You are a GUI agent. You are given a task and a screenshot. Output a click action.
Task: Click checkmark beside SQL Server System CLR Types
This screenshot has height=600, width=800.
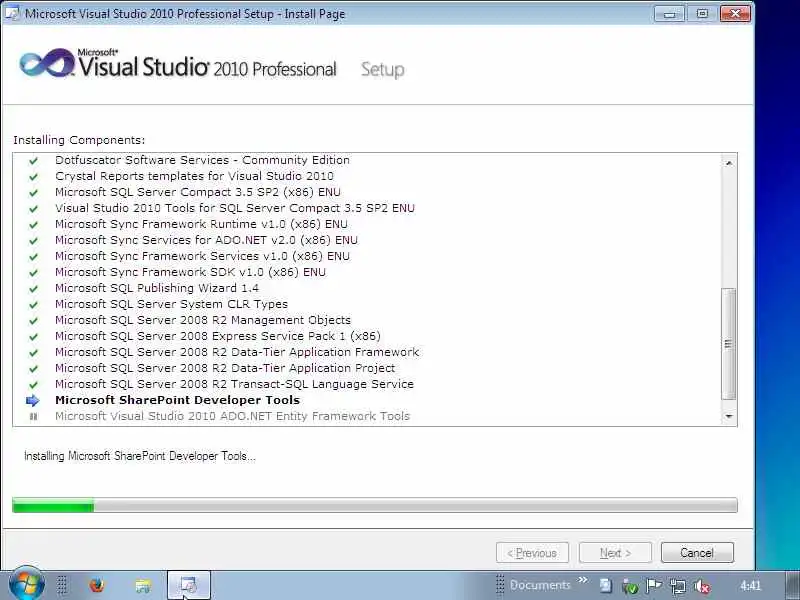[34, 305]
